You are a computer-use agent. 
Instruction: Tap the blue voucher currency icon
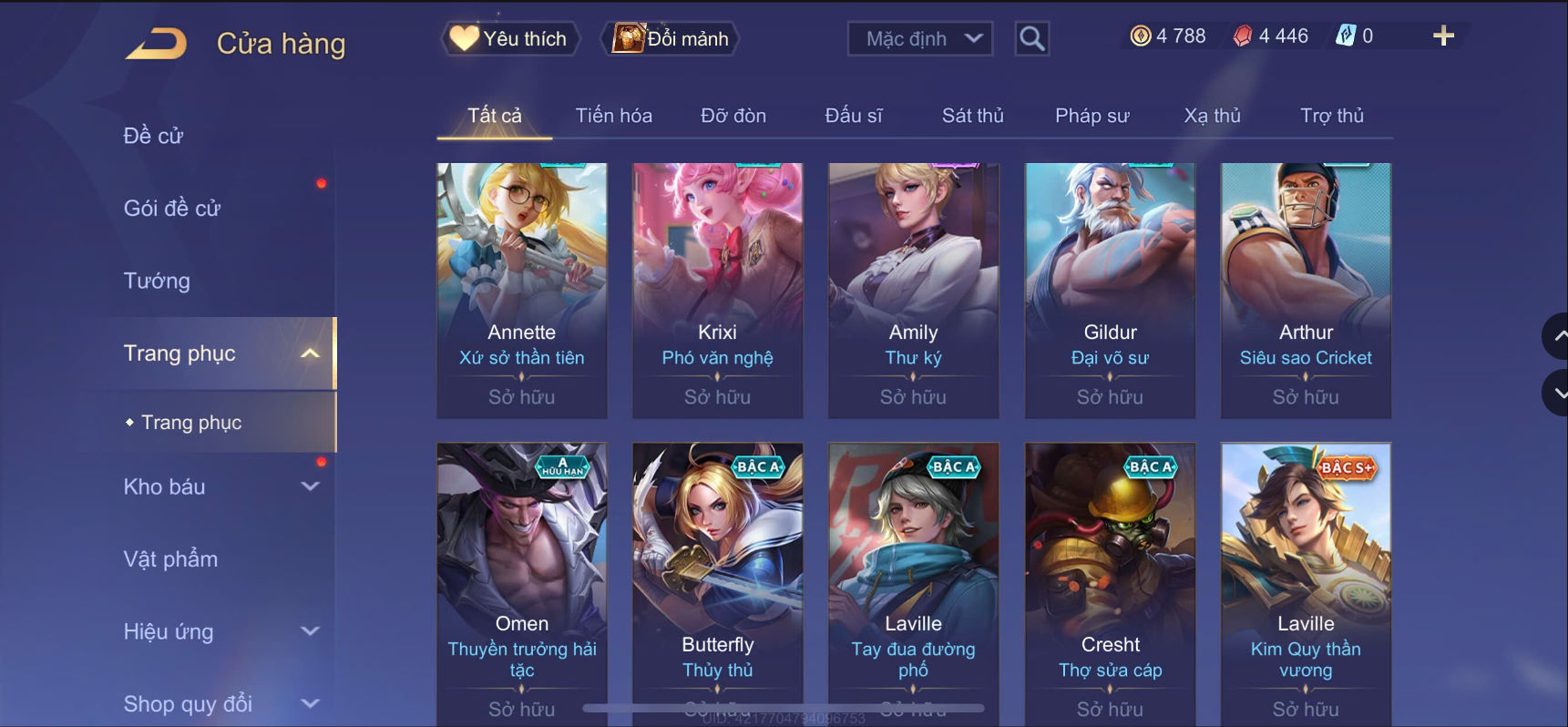click(1346, 36)
